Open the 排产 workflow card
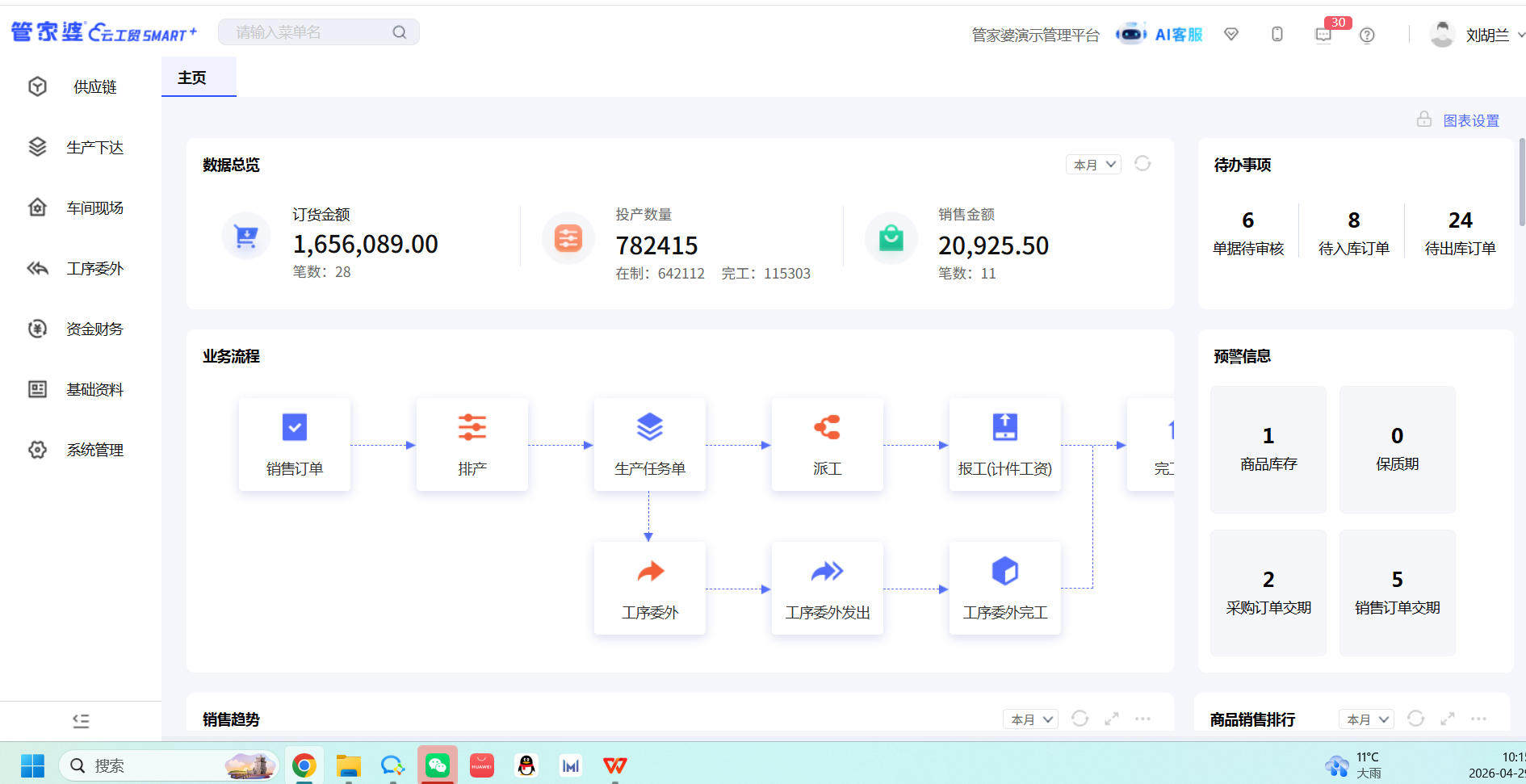The image size is (1526, 784). tap(472, 444)
